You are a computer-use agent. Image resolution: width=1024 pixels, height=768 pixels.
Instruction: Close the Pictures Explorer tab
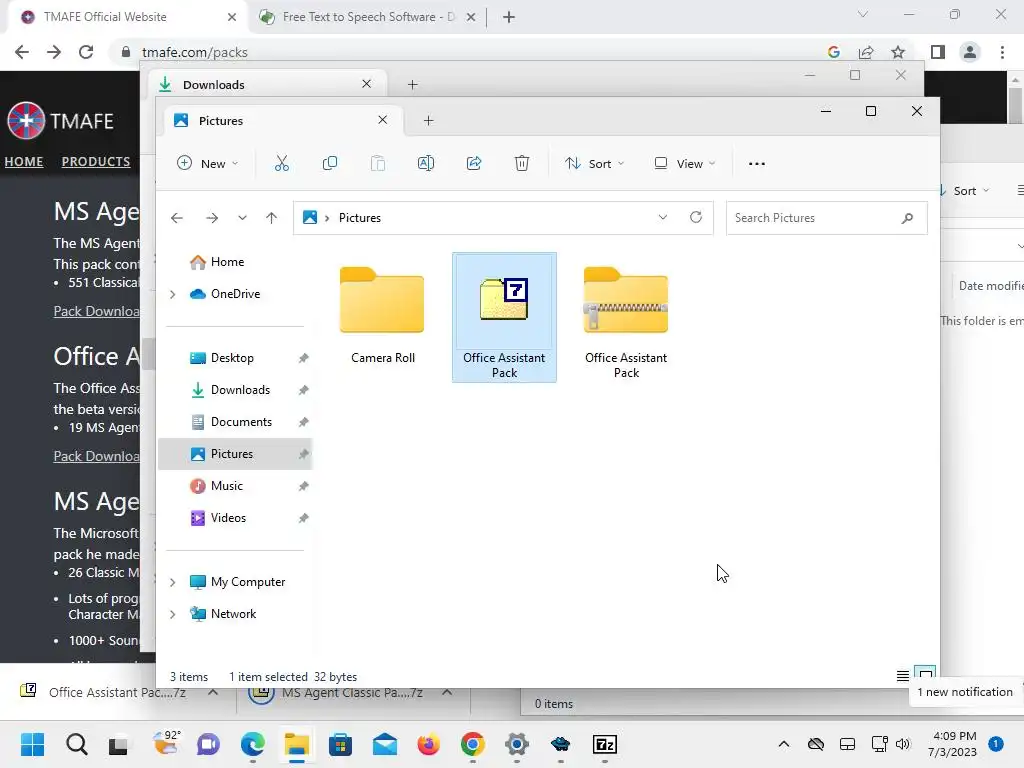383,120
